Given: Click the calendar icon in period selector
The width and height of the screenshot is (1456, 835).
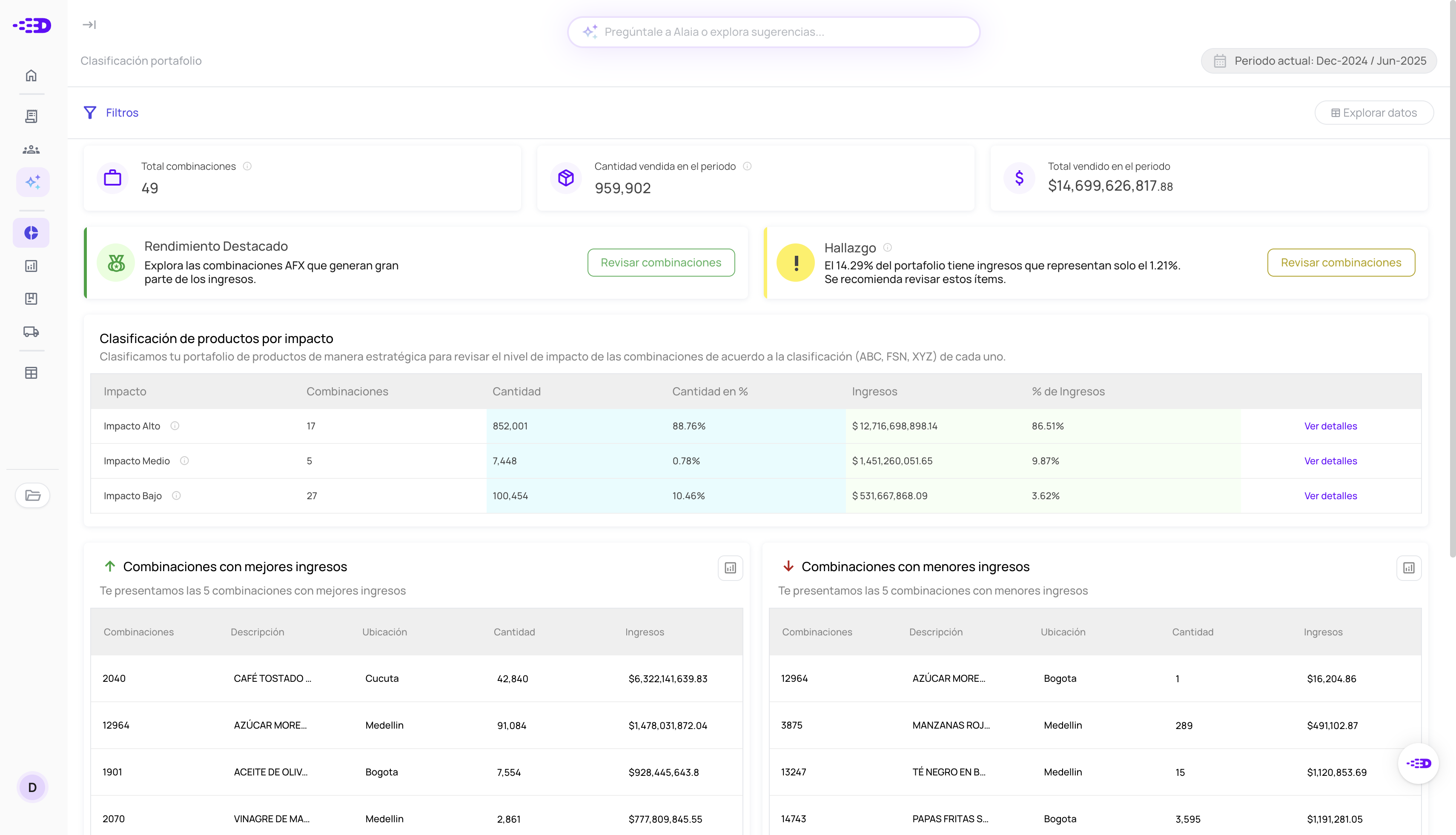Looking at the screenshot, I should 1220,61.
